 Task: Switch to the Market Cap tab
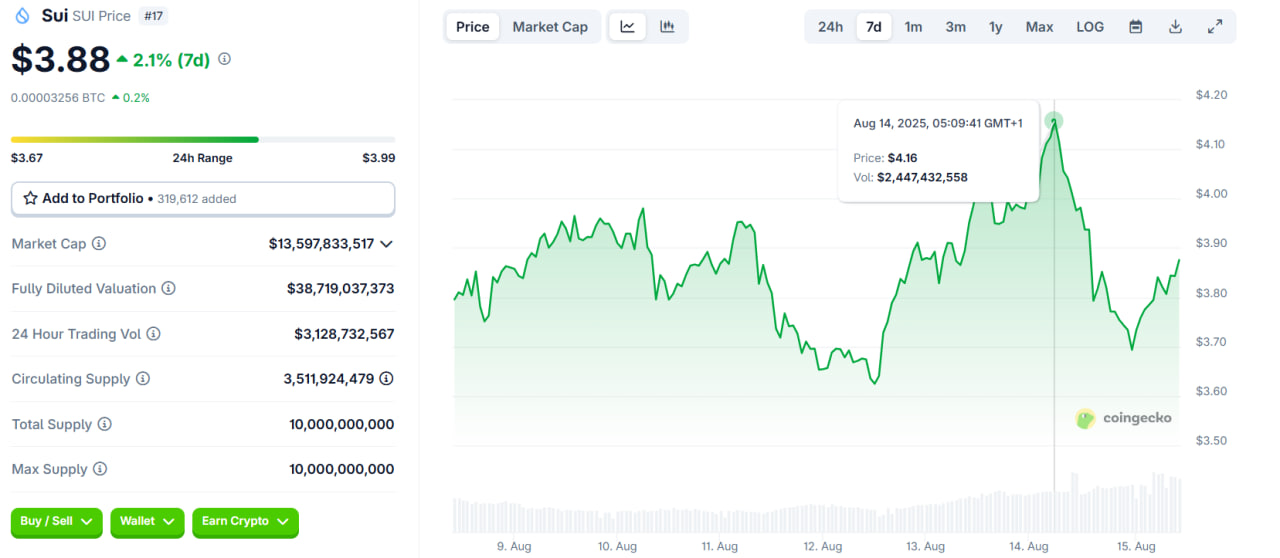550,27
